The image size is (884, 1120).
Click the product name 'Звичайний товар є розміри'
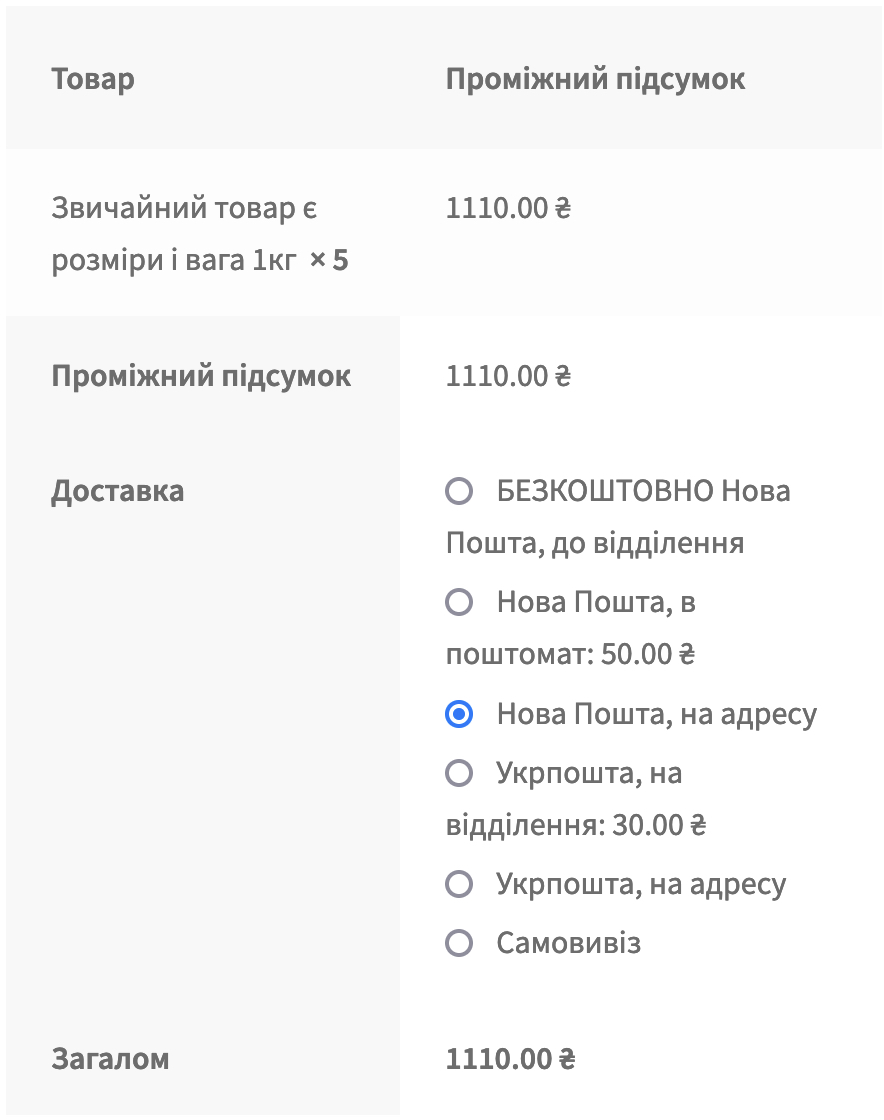[x=184, y=234]
